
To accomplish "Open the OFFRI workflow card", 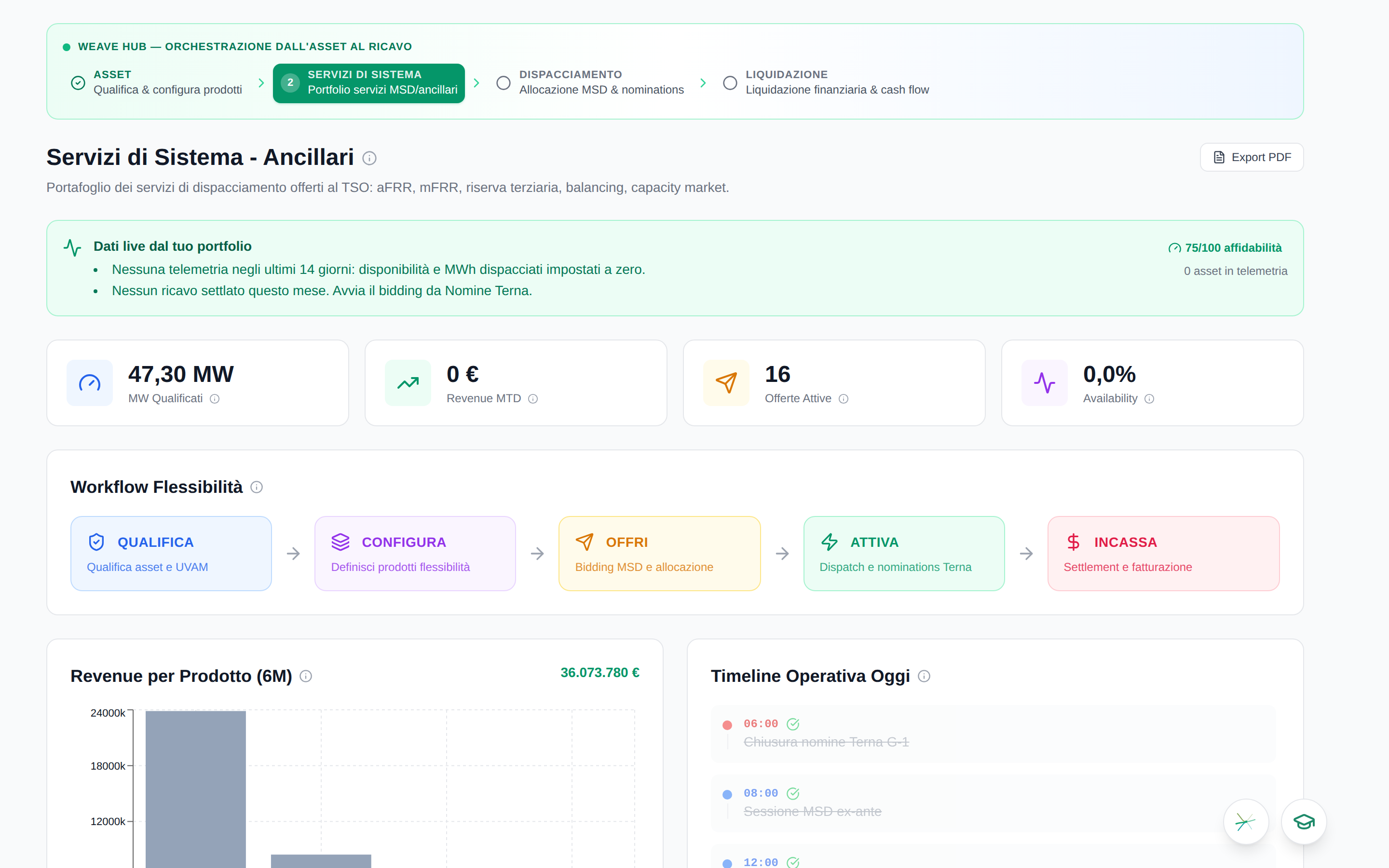I will tap(659, 554).
